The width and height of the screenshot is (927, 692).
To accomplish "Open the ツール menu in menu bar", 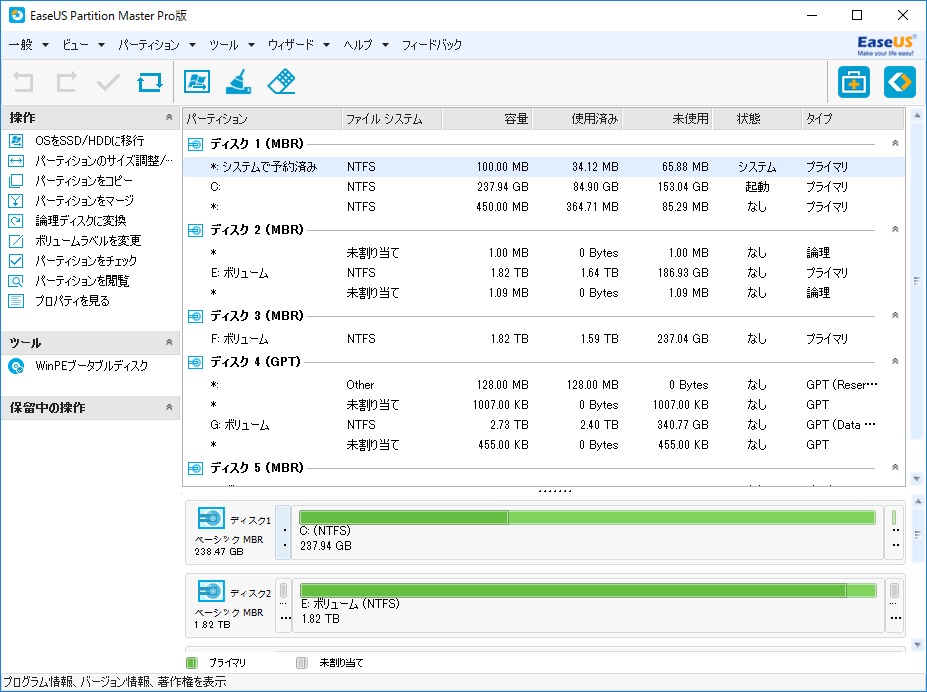I will pyautogui.click(x=232, y=45).
